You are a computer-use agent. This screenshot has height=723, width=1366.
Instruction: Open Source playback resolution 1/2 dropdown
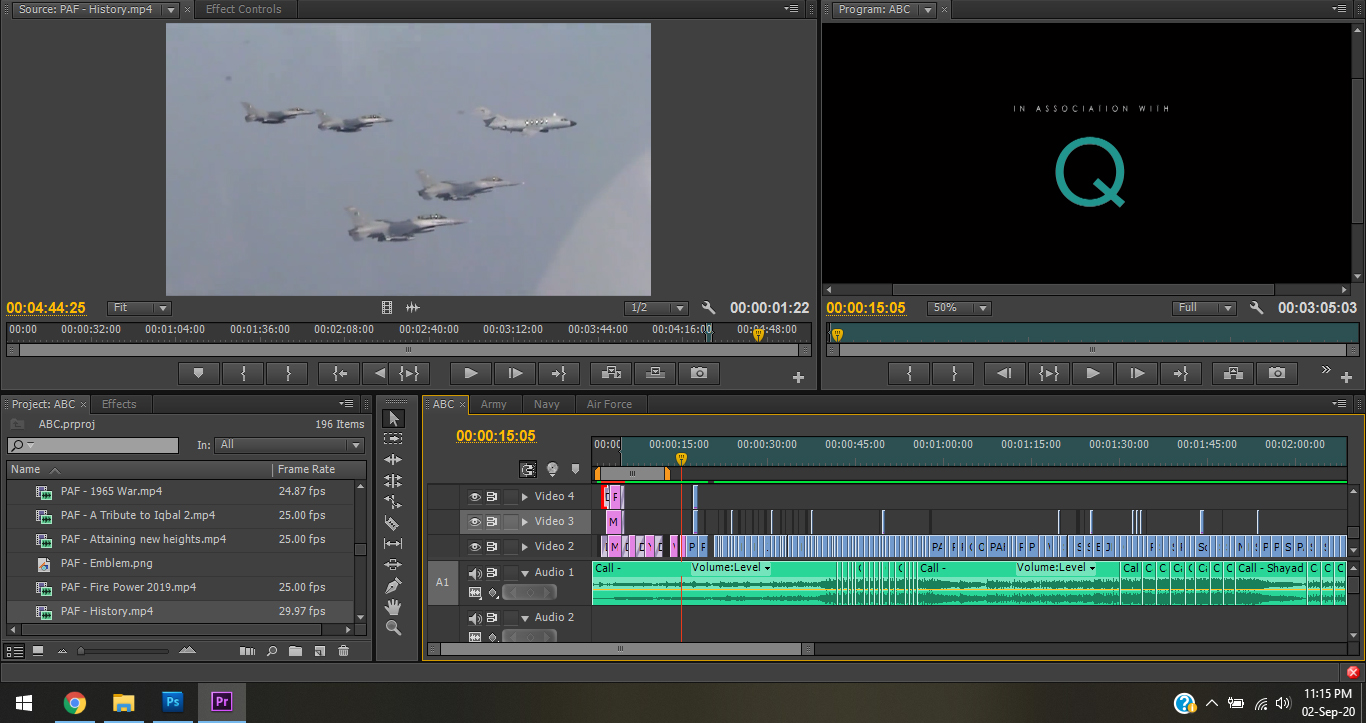(656, 308)
